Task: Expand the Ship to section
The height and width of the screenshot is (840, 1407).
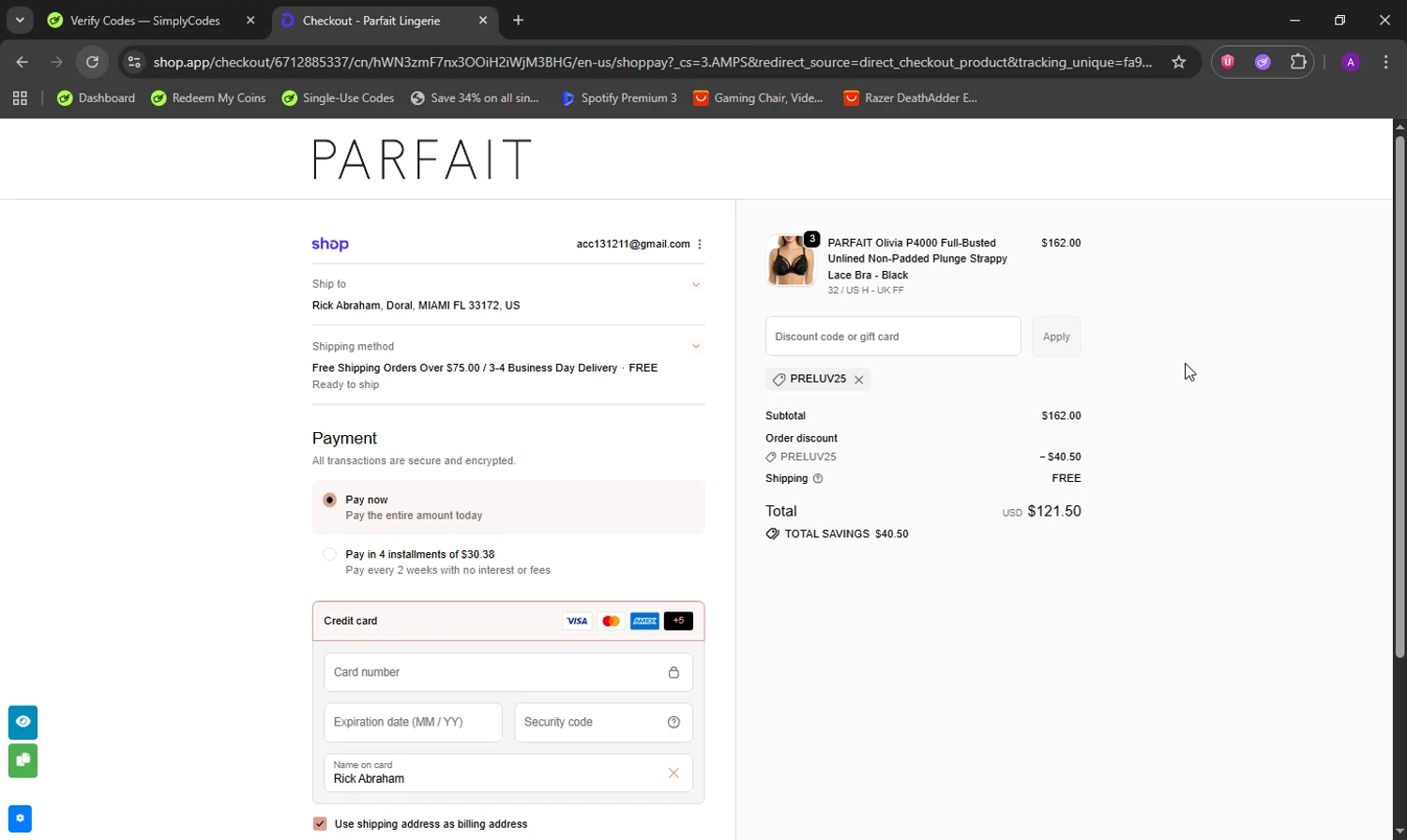Action: click(x=696, y=284)
